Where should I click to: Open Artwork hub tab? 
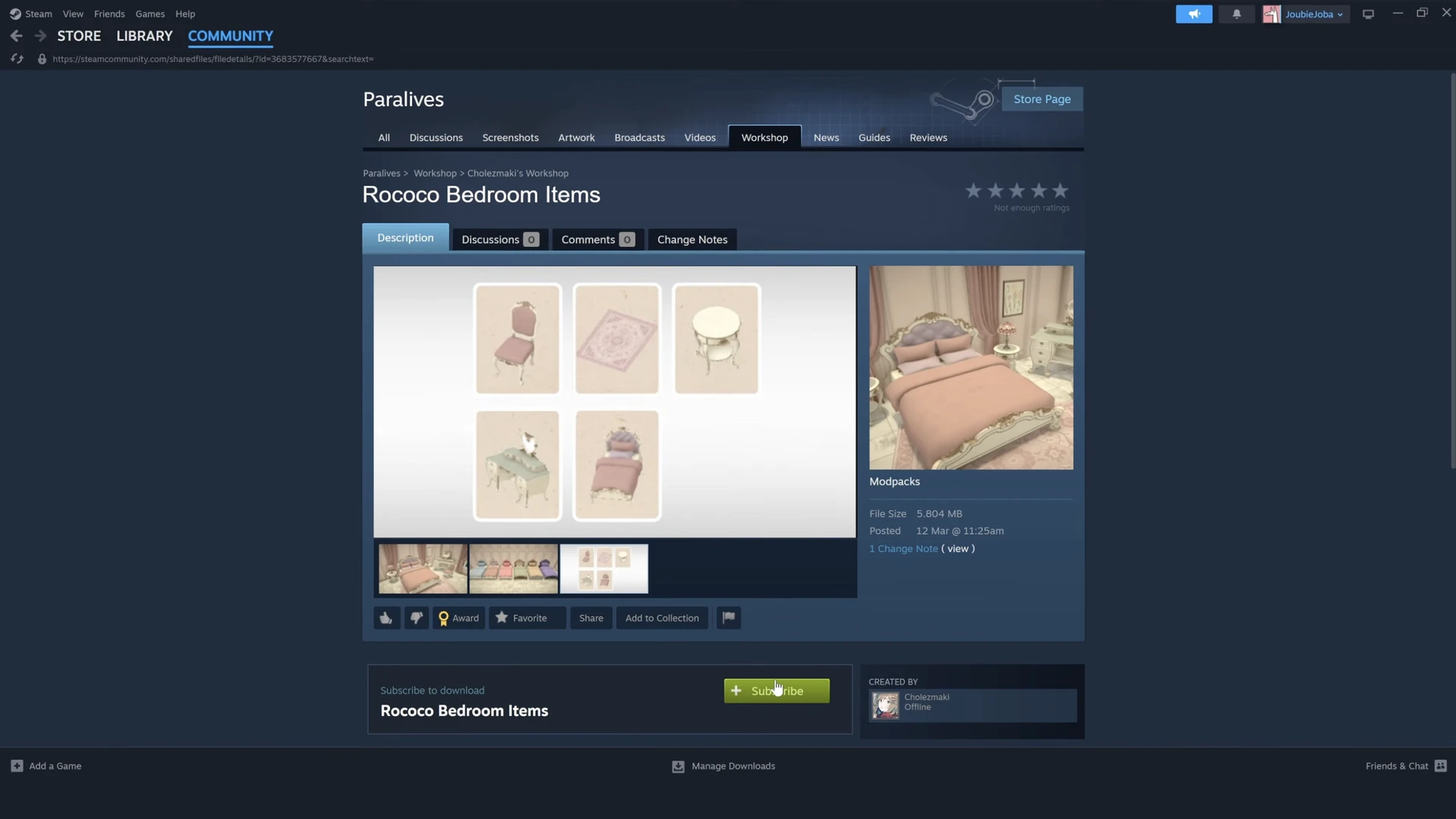point(576,137)
